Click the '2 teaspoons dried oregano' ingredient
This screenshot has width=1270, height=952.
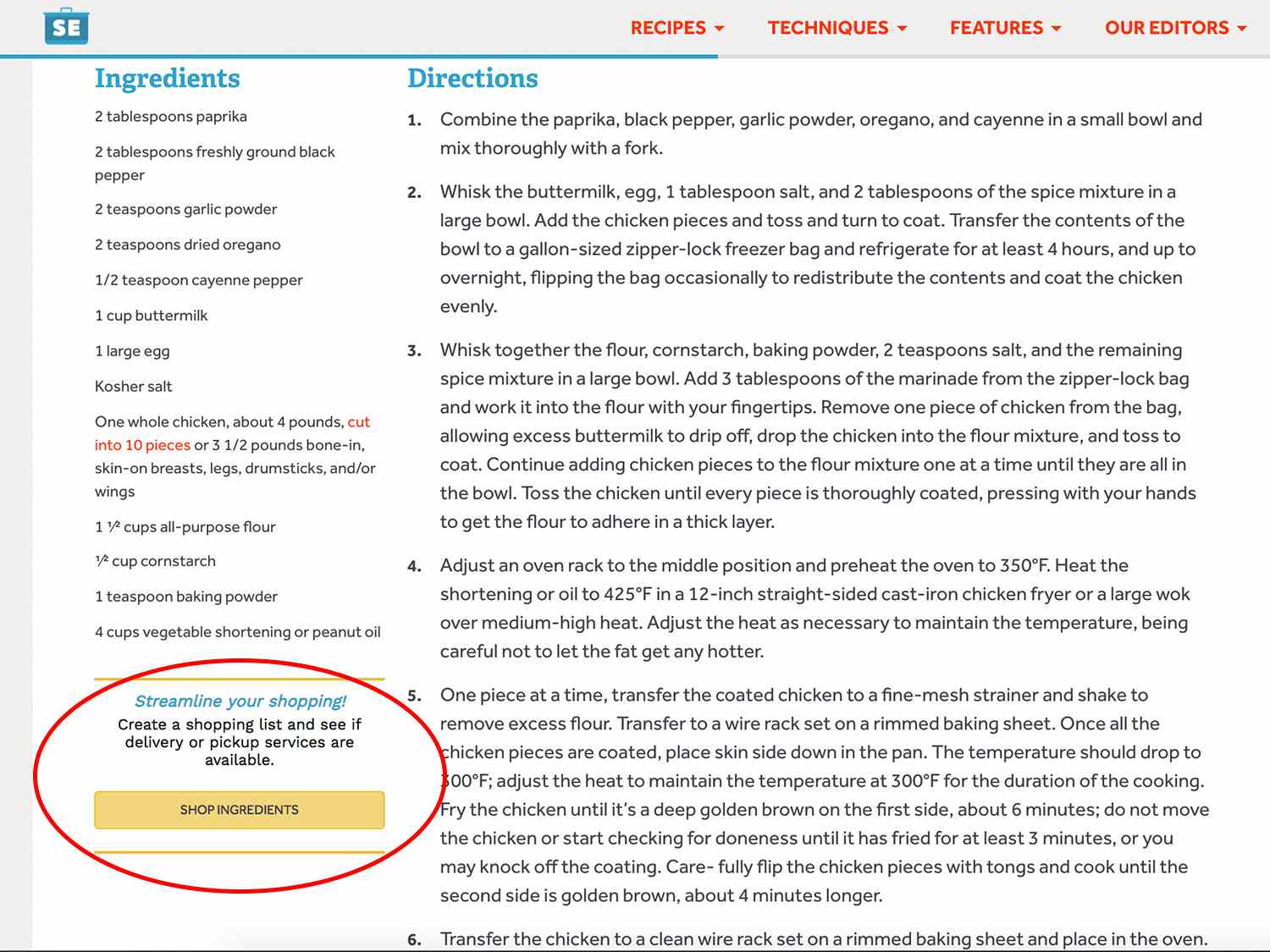click(187, 245)
